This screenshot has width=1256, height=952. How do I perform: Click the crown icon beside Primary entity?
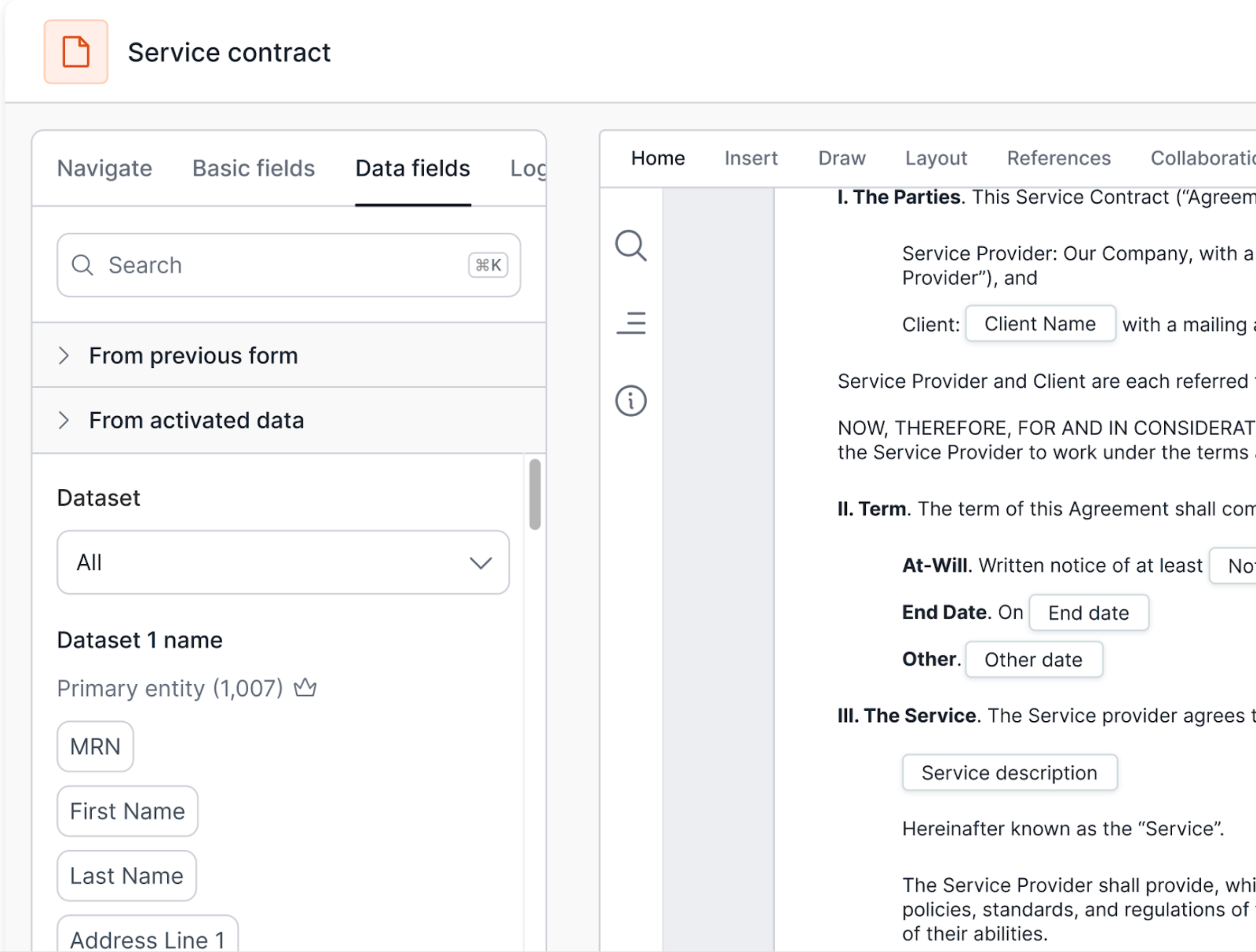306,687
